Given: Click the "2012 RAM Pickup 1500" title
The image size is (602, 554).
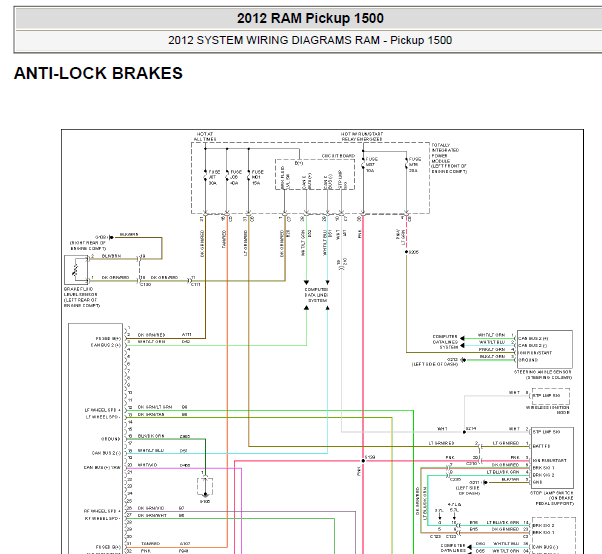Looking at the screenshot, I should (310, 18).
